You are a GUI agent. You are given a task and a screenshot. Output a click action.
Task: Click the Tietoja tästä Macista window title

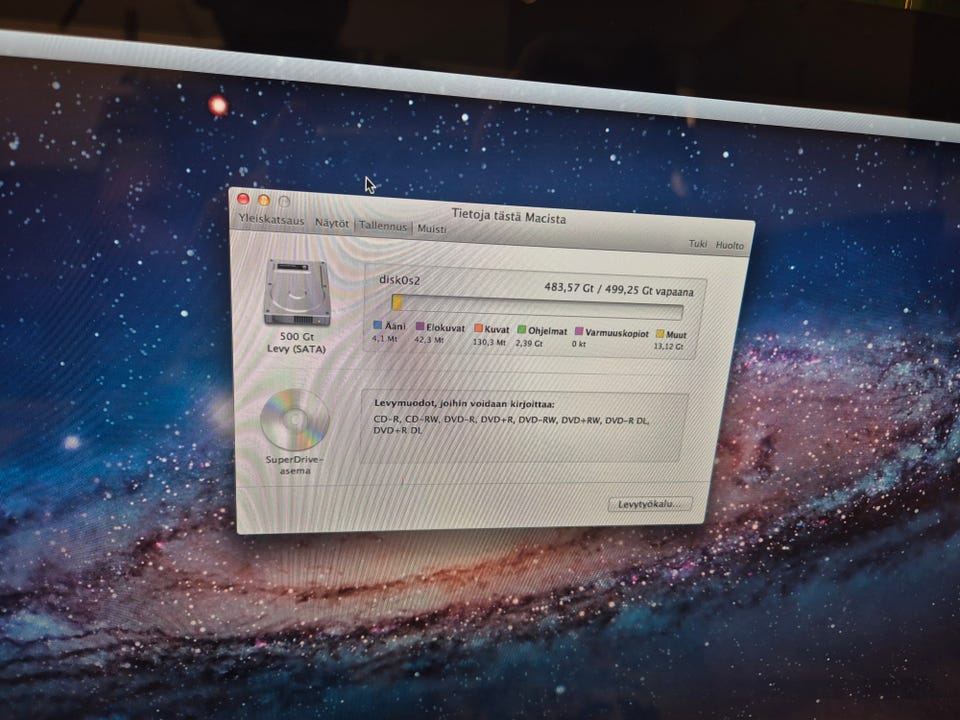[x=508, y=216]
